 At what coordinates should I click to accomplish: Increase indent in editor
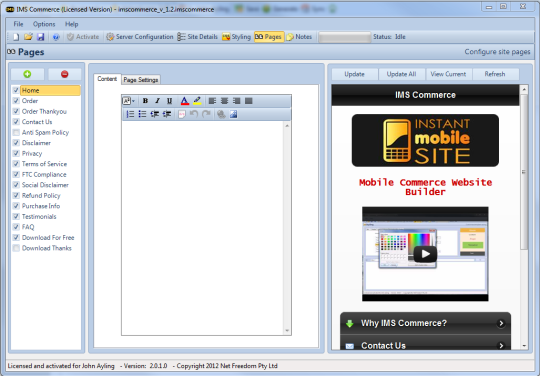point(167,114)
